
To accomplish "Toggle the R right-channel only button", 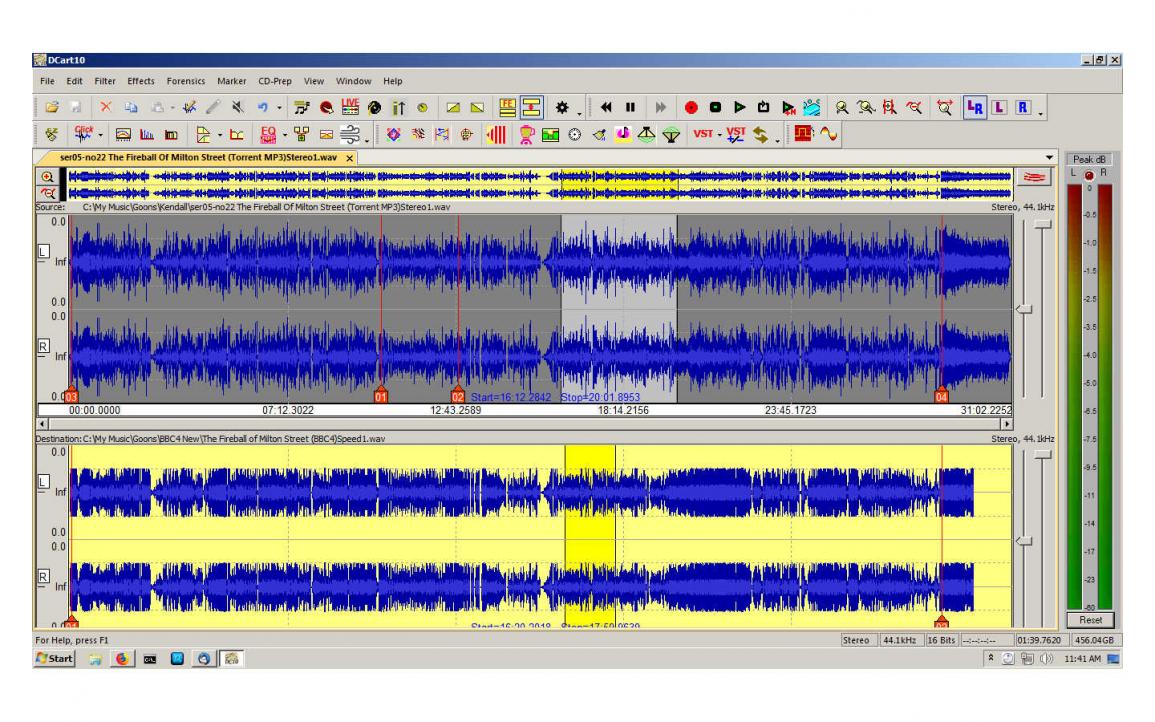I will pyautogui.click(x=1023, y=108).
